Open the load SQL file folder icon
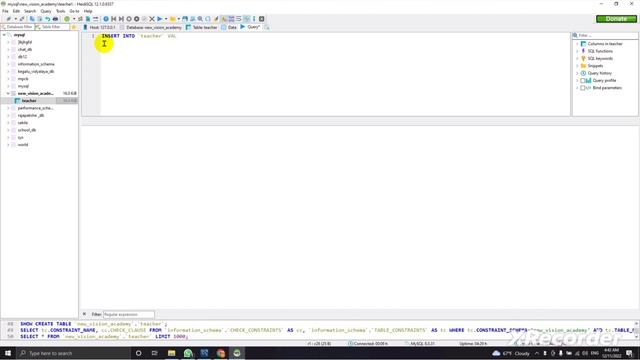Screen dimensions: 640x360 (173, 19)
